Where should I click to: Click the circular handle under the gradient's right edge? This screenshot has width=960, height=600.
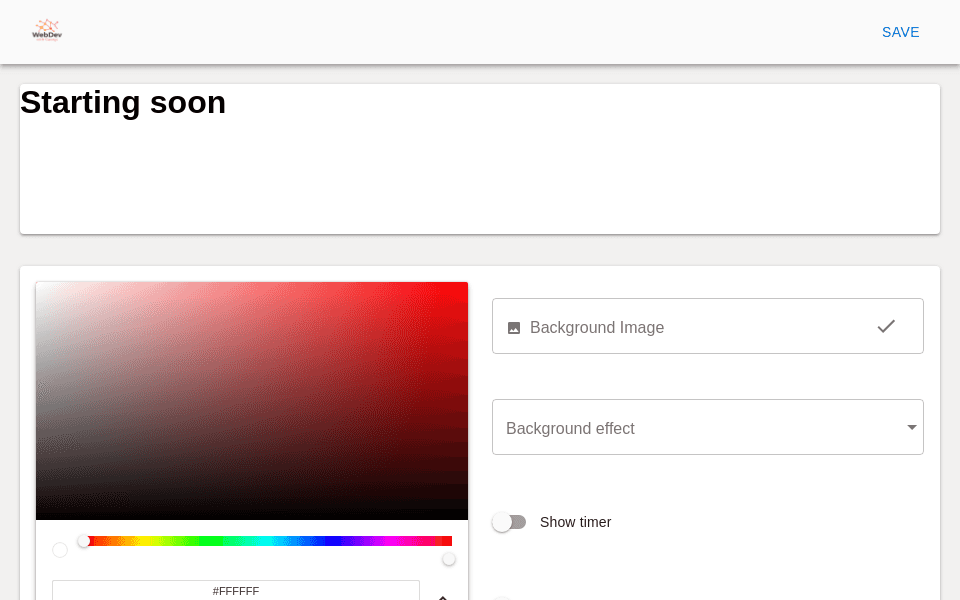[449, 559]
